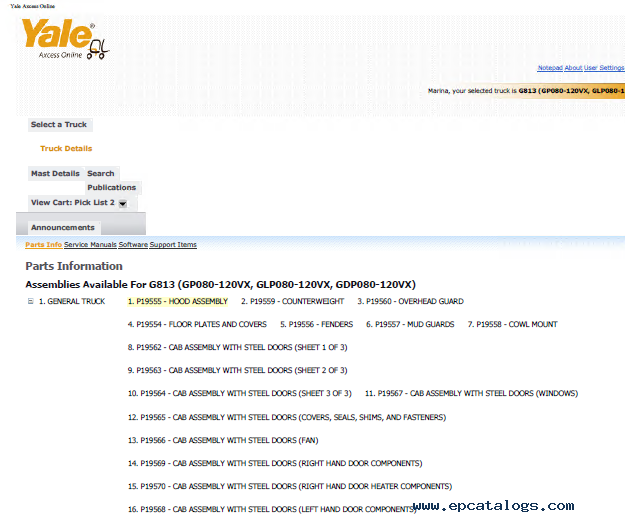Image resolution: width=625 pixels, height=522 pixels.
Task: Click Assemblies Available For G813 heading
Action: [220, 285]
